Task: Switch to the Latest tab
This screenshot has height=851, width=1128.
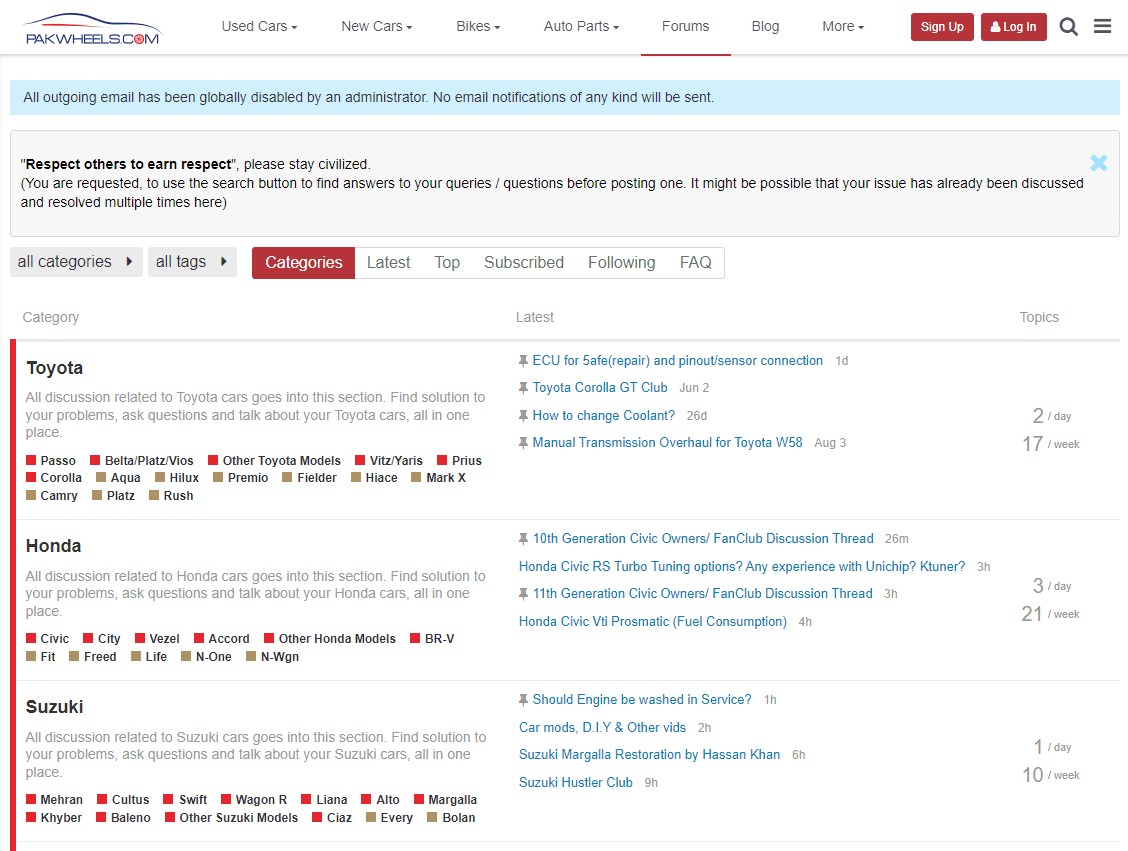Action: tap(388, 263)
